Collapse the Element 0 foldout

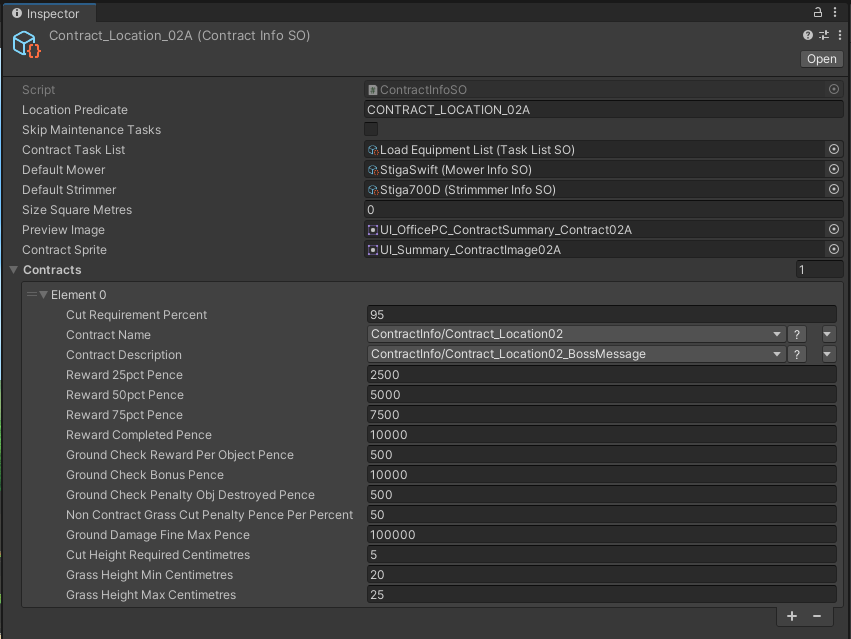pos(43,295)
